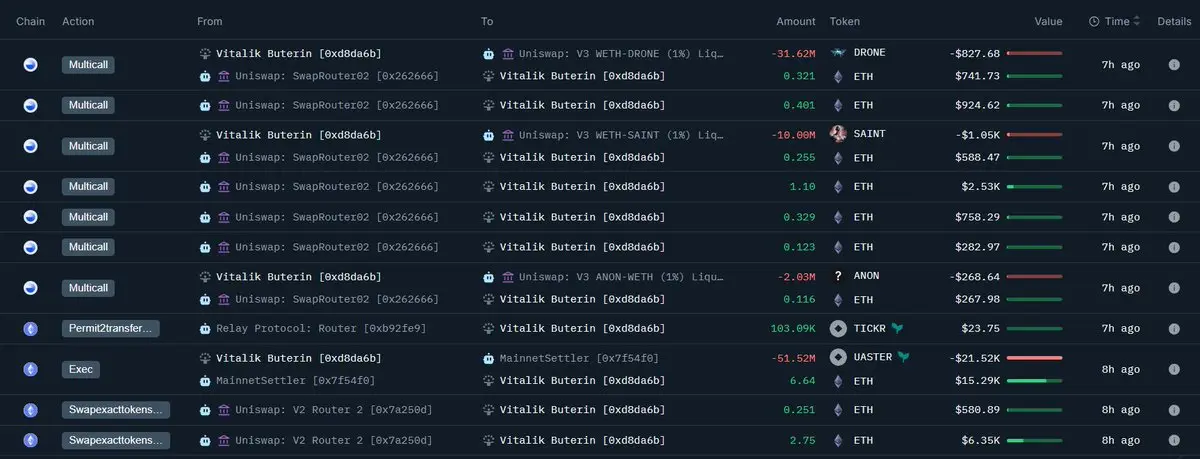Sort by the Time column header
This screenshot has width=1200, height=459.
pos(1116,21)
